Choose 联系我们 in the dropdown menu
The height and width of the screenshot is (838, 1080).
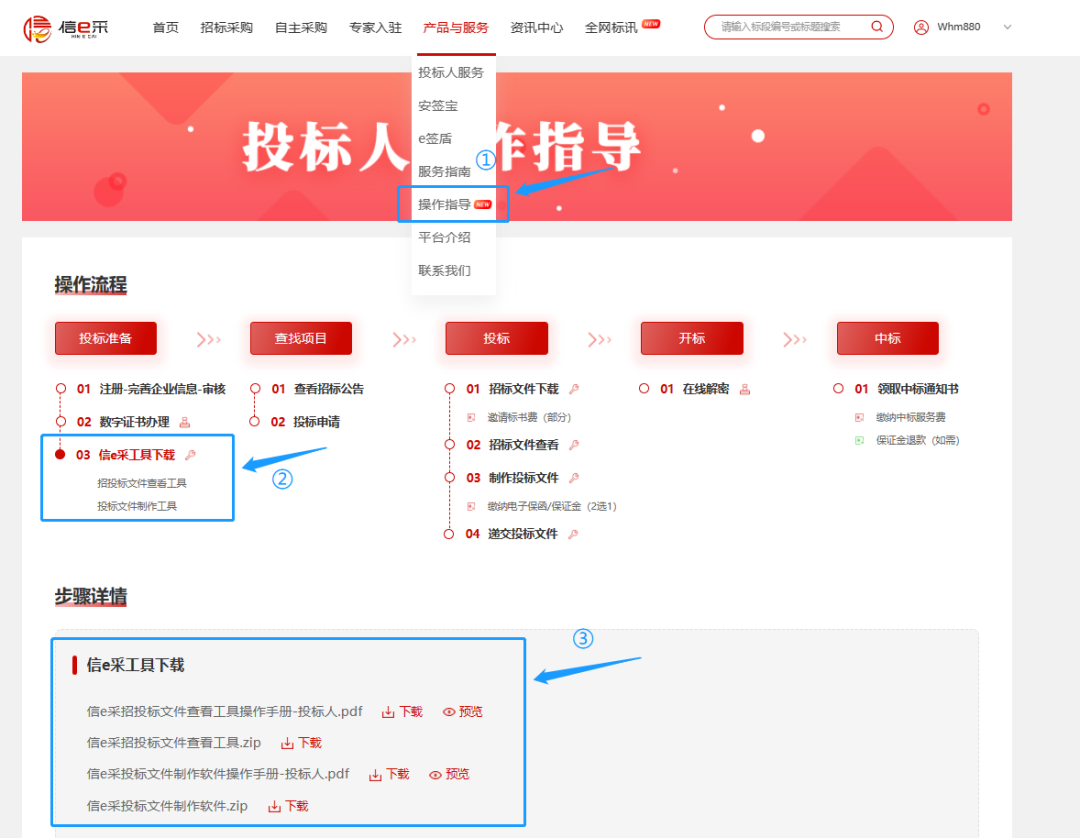tap(444, 271)
